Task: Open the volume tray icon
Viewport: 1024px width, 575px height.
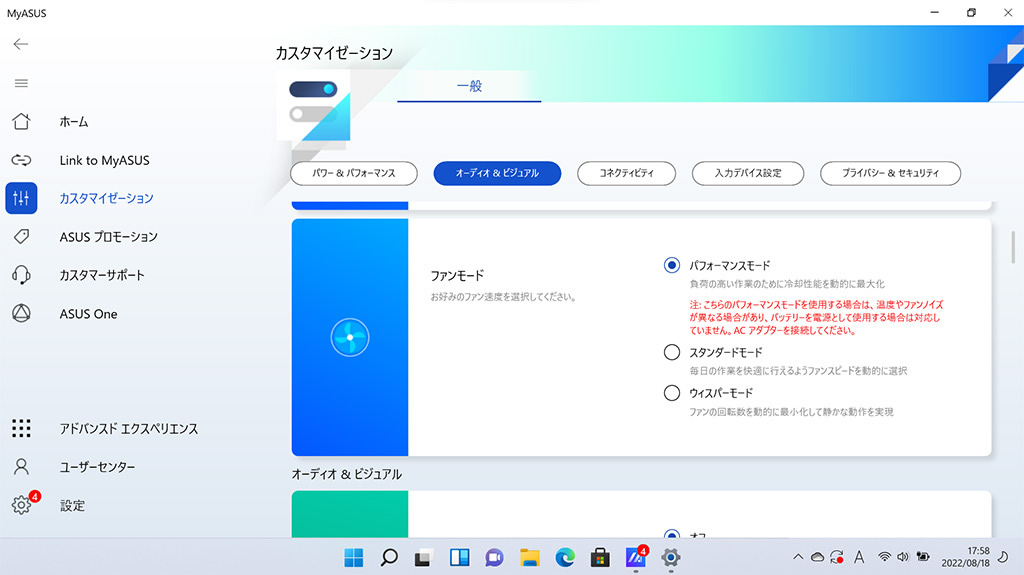Action: (903, 557)
